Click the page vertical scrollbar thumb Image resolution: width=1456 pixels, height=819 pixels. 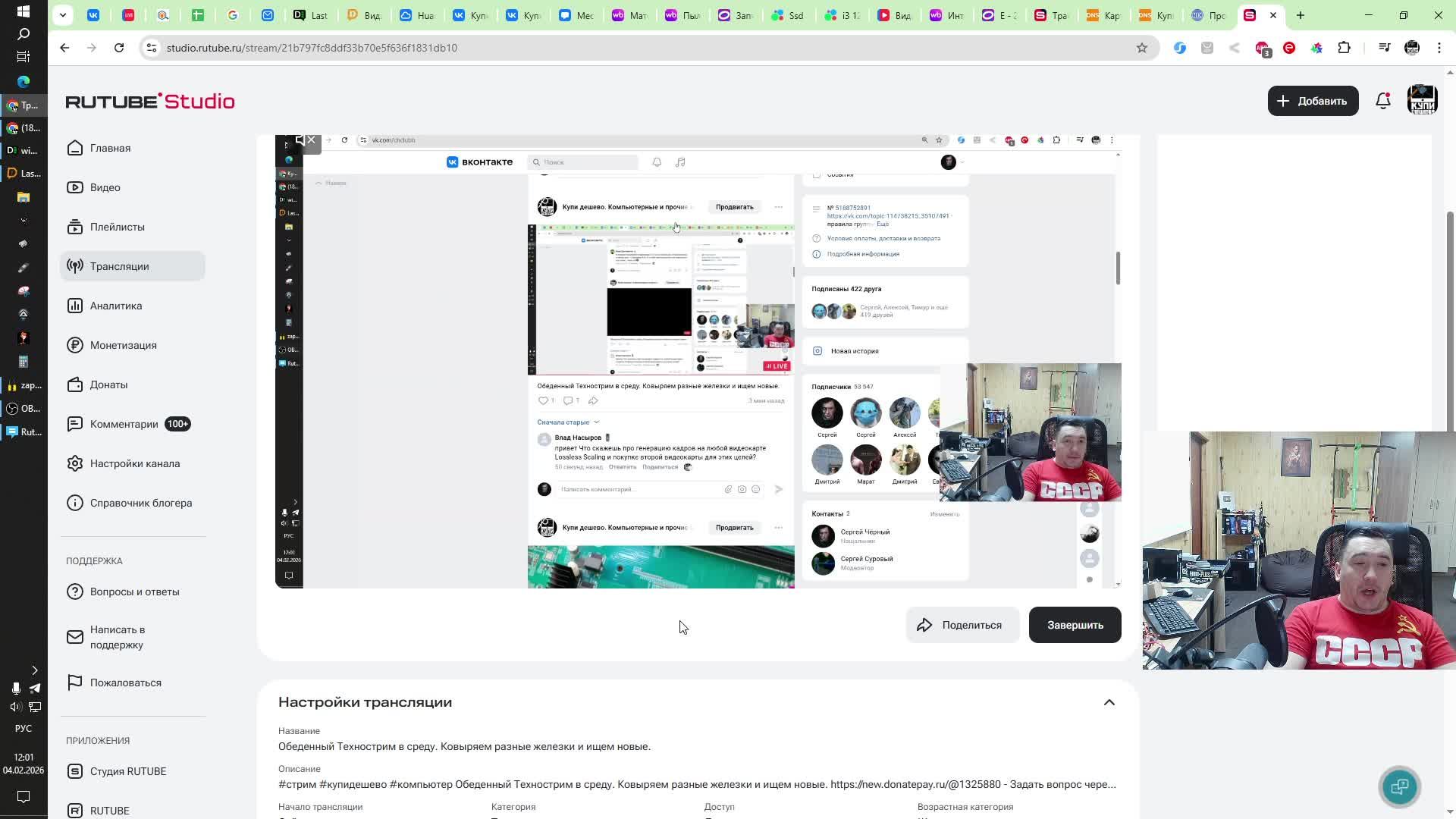[1451, 318]
